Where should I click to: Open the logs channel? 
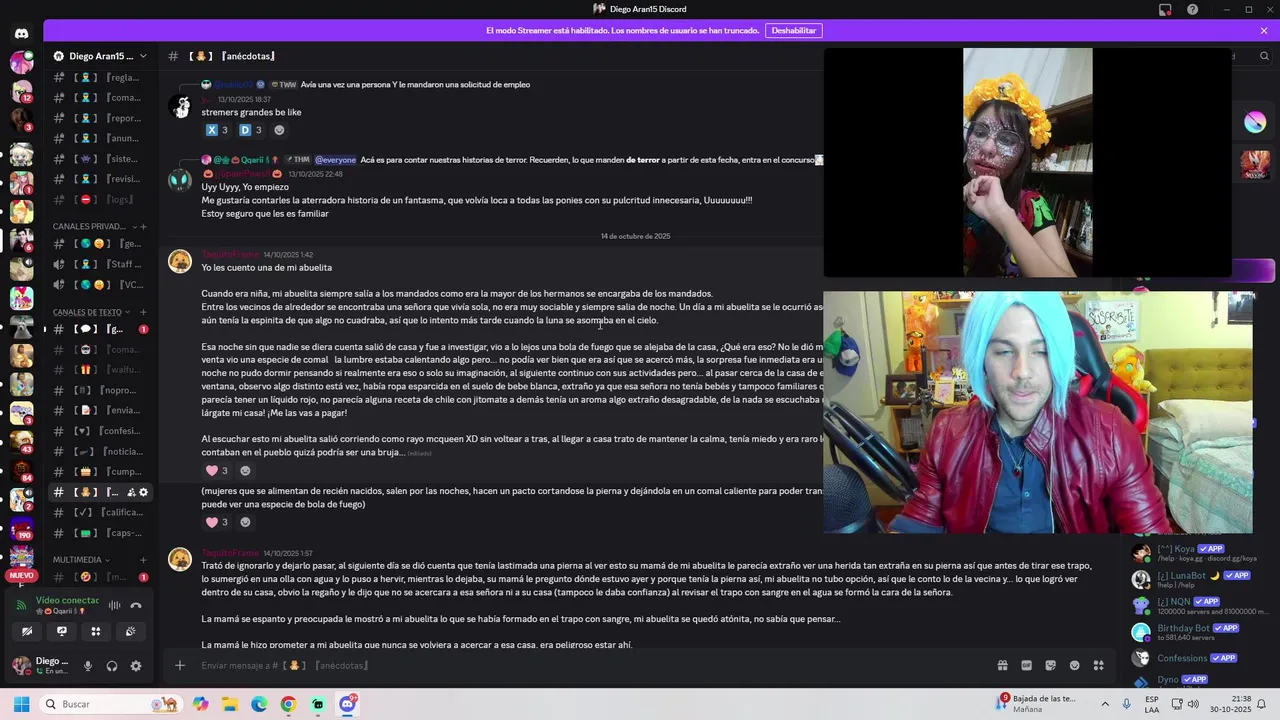click(99, 199)
